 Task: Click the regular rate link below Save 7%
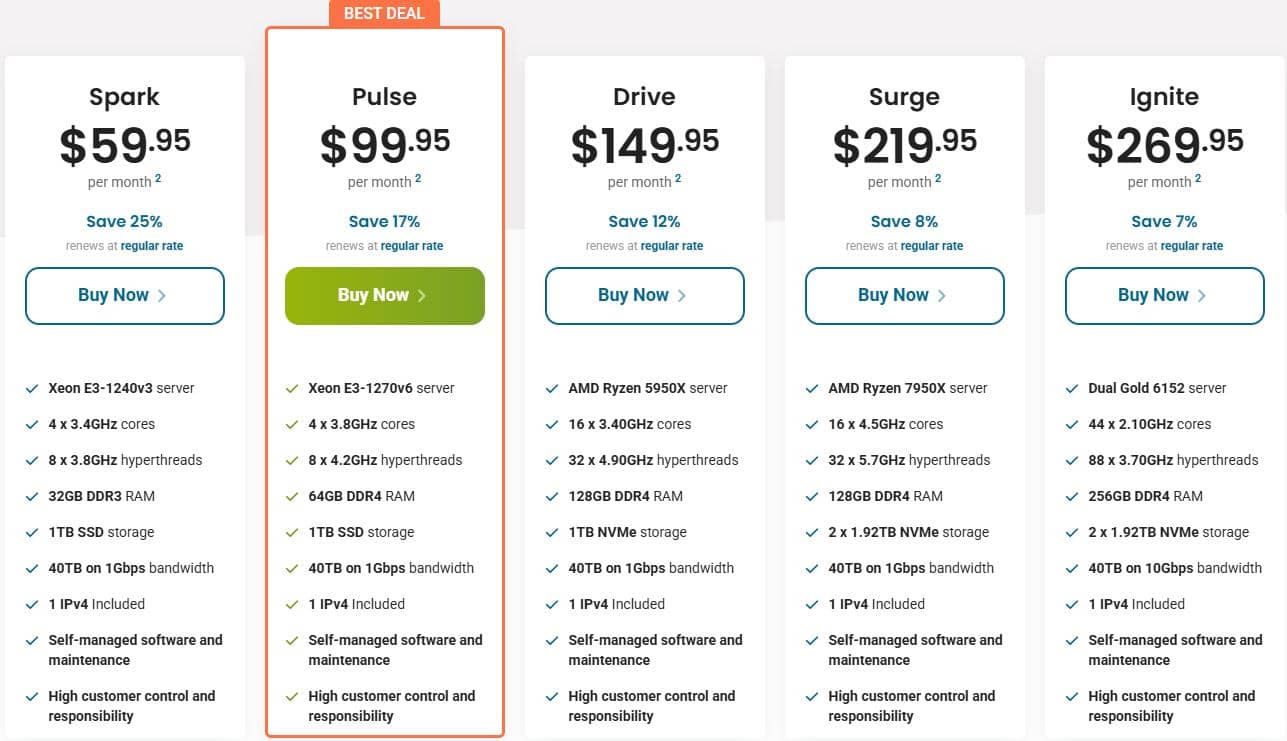coord(1192,246)
